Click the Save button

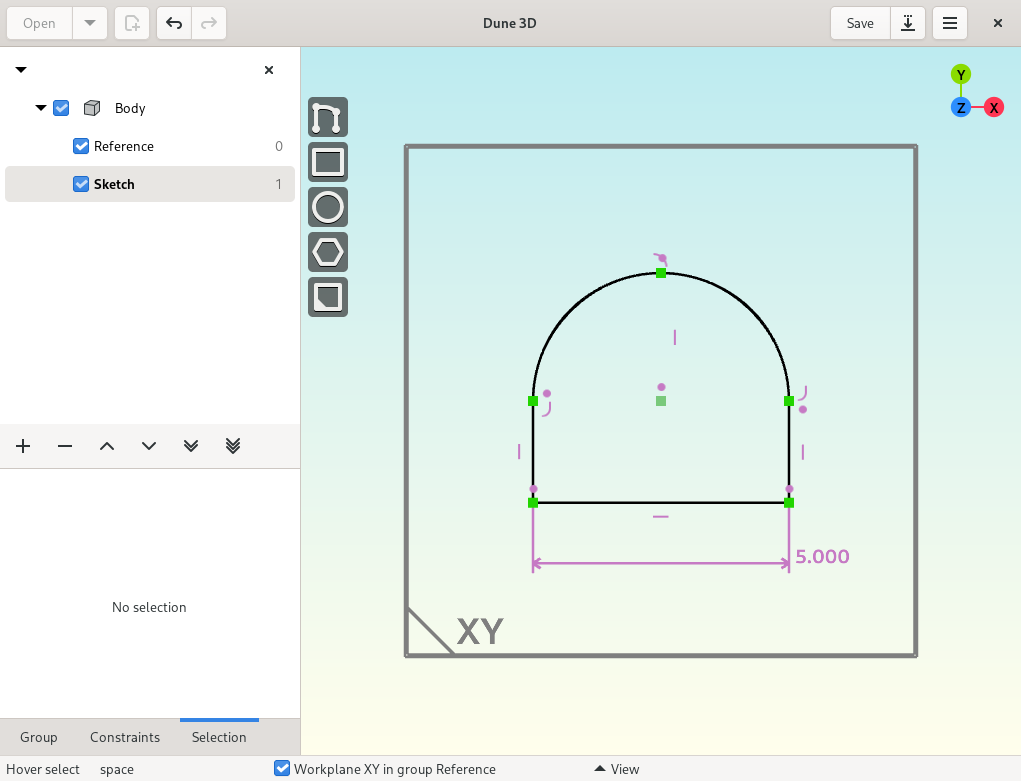click(860, 23)
